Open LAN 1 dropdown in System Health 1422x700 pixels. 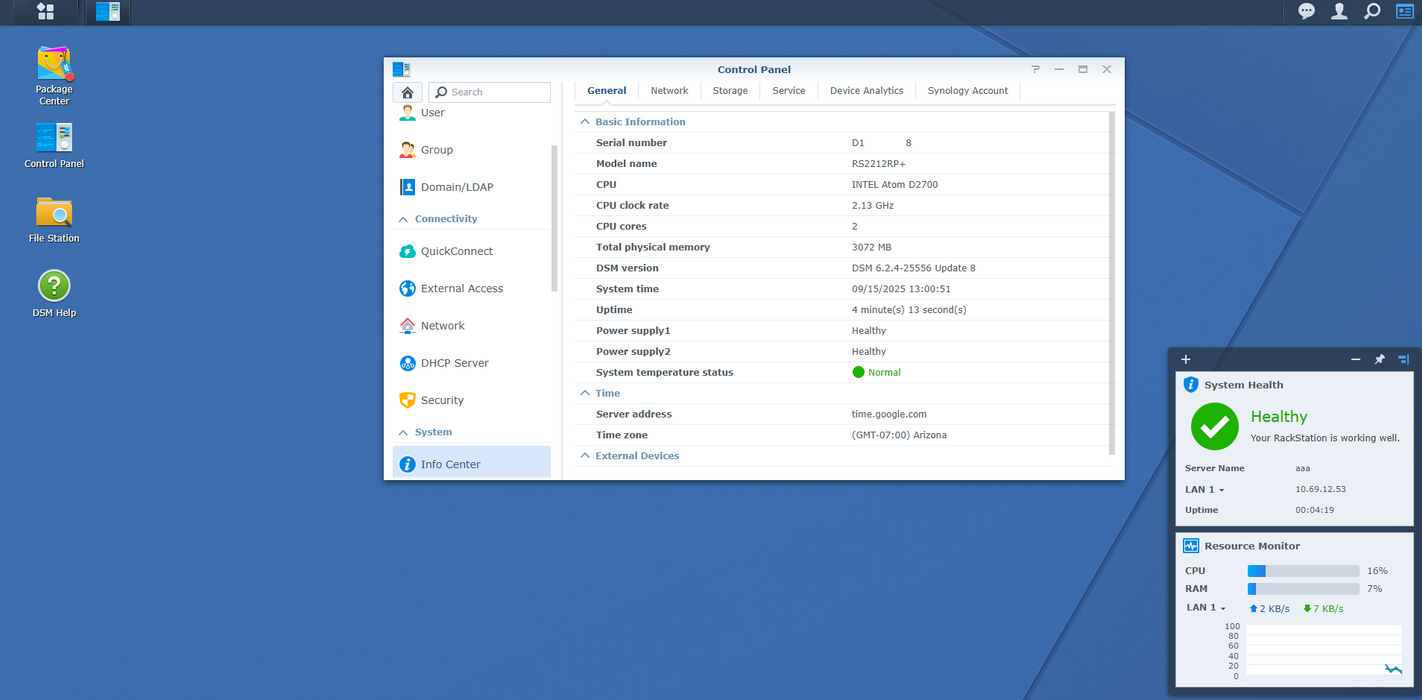click(x=1205, y=490)
